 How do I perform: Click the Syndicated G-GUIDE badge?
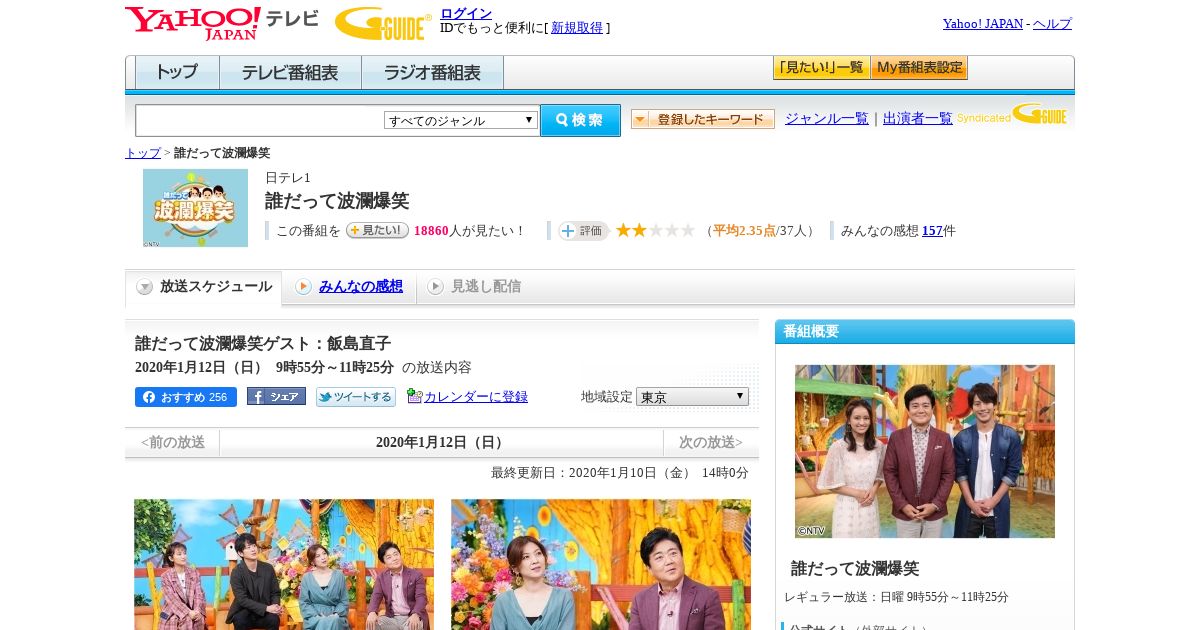[1011, 114]
